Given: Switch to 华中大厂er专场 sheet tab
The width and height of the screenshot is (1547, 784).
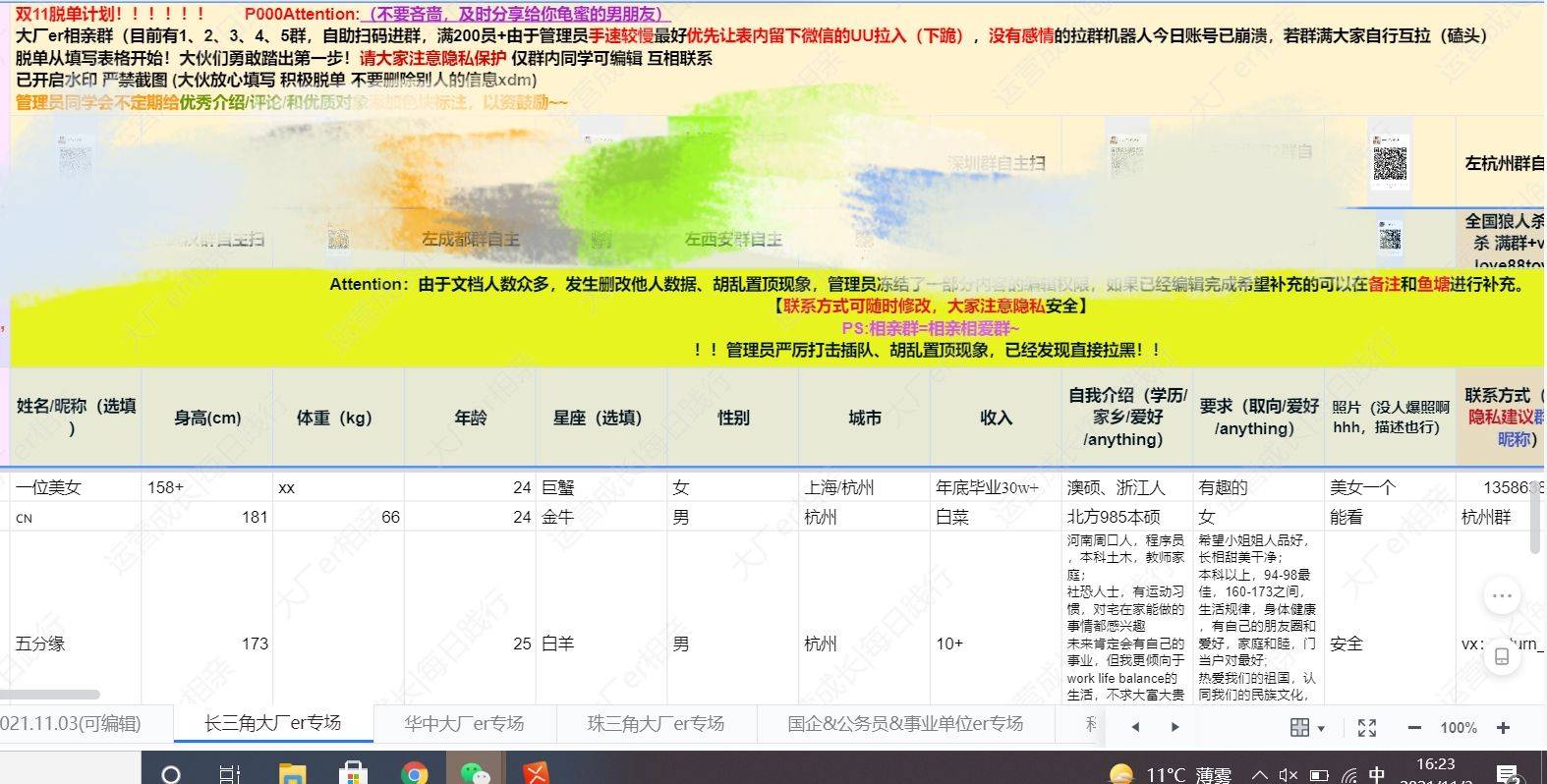Looking at the screenshot, I should tap(464, 724).
